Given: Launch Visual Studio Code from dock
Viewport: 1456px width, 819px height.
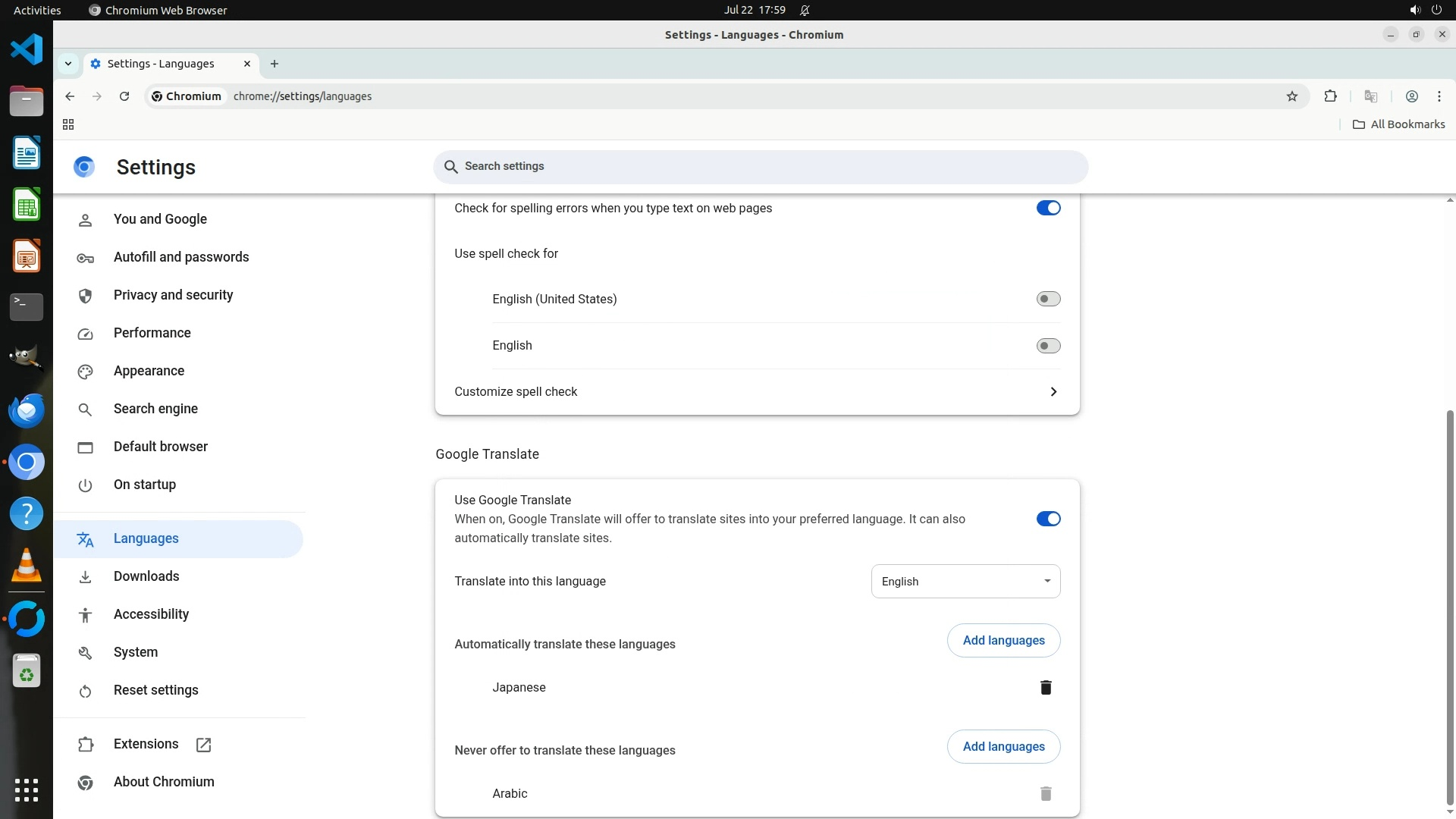Looking at the screenshot, I should click(27, 50).
